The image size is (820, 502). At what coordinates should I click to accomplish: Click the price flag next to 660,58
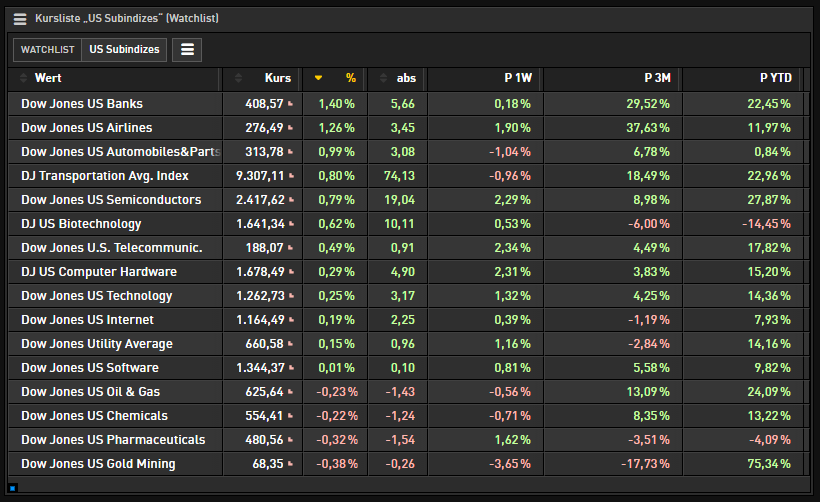click(290, 345)
